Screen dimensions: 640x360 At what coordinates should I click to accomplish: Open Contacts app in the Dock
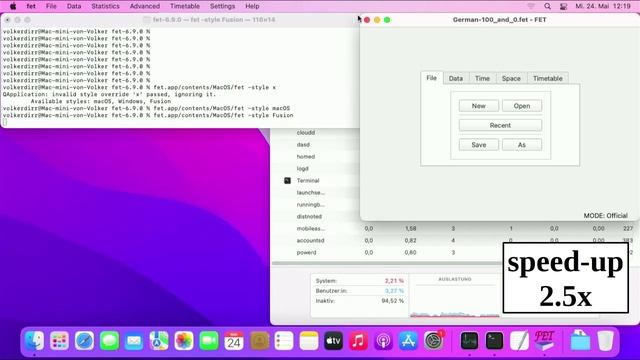pos(259,340)
